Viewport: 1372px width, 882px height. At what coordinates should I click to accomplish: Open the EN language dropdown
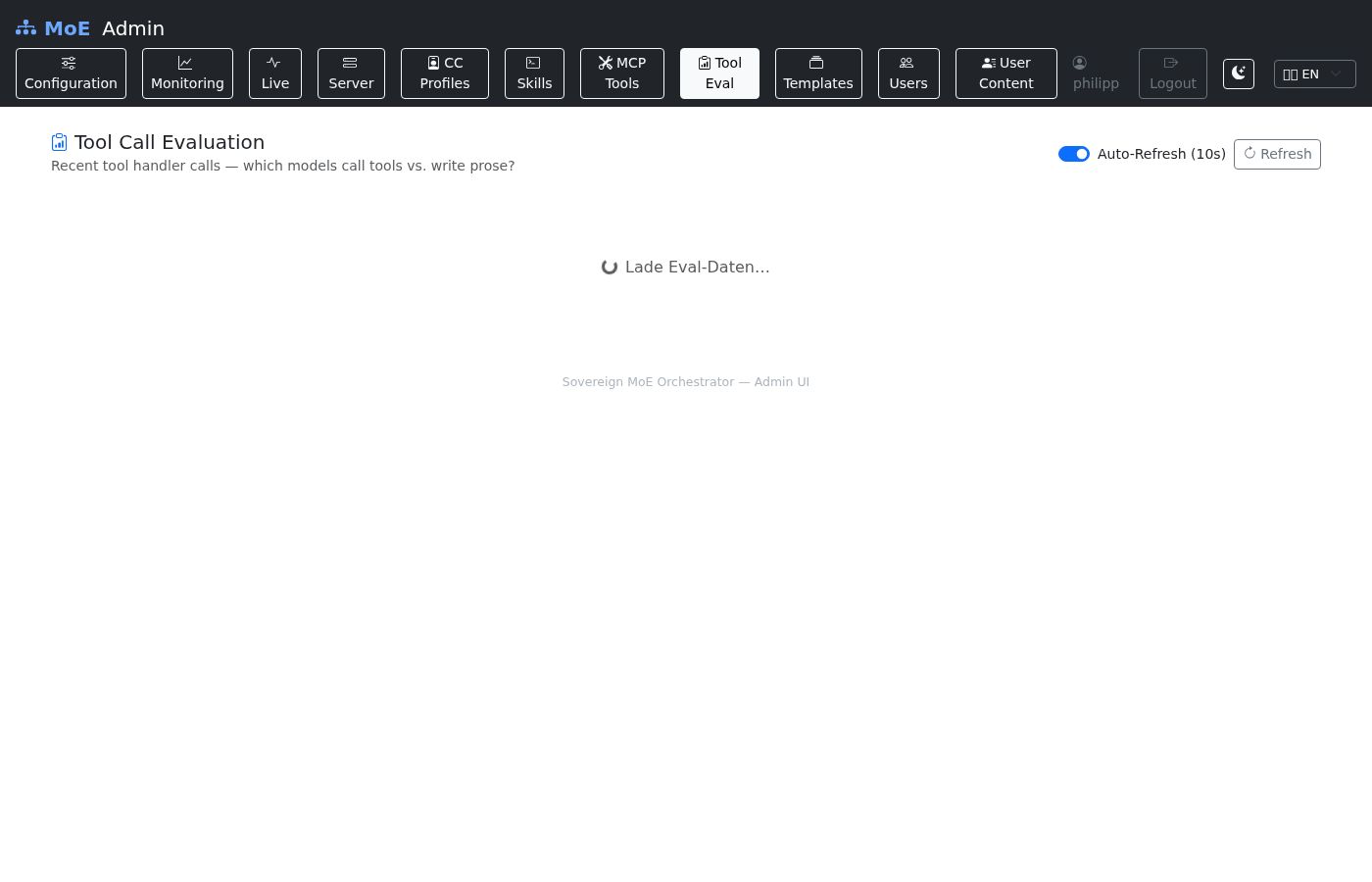(x=1314, y=73)
